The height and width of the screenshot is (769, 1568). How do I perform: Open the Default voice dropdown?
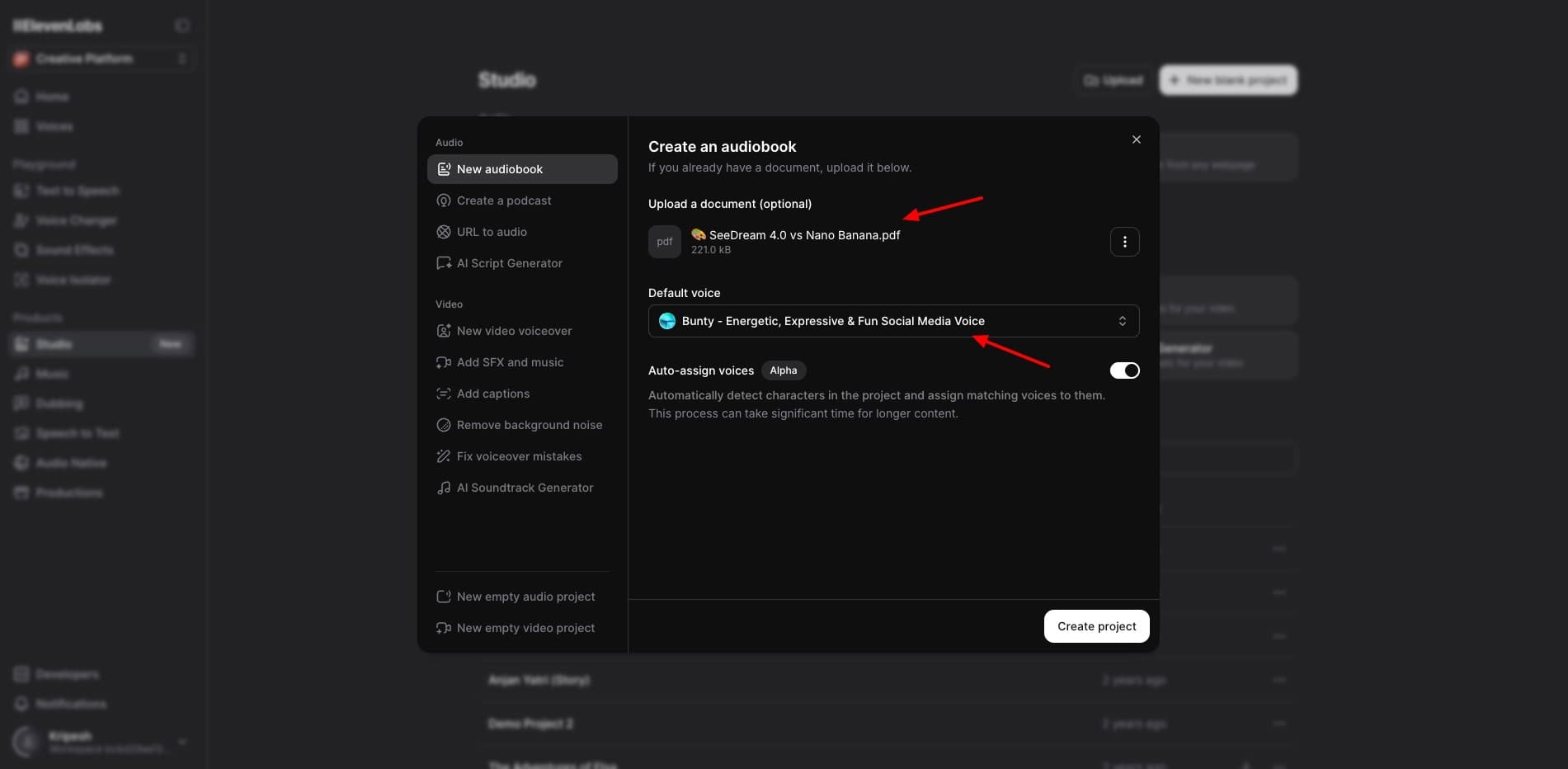892,321
